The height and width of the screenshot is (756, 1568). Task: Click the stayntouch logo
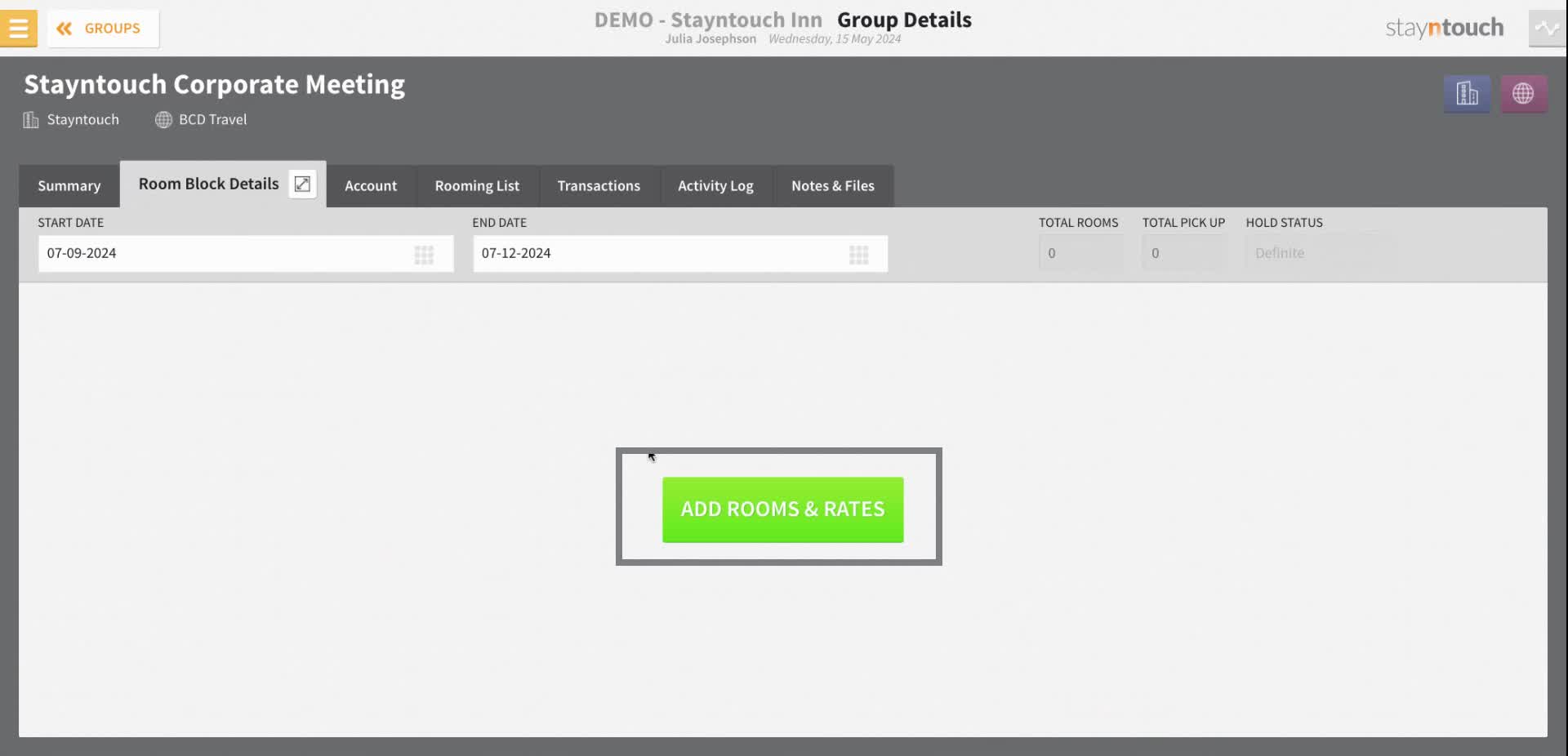point(1444,28)
